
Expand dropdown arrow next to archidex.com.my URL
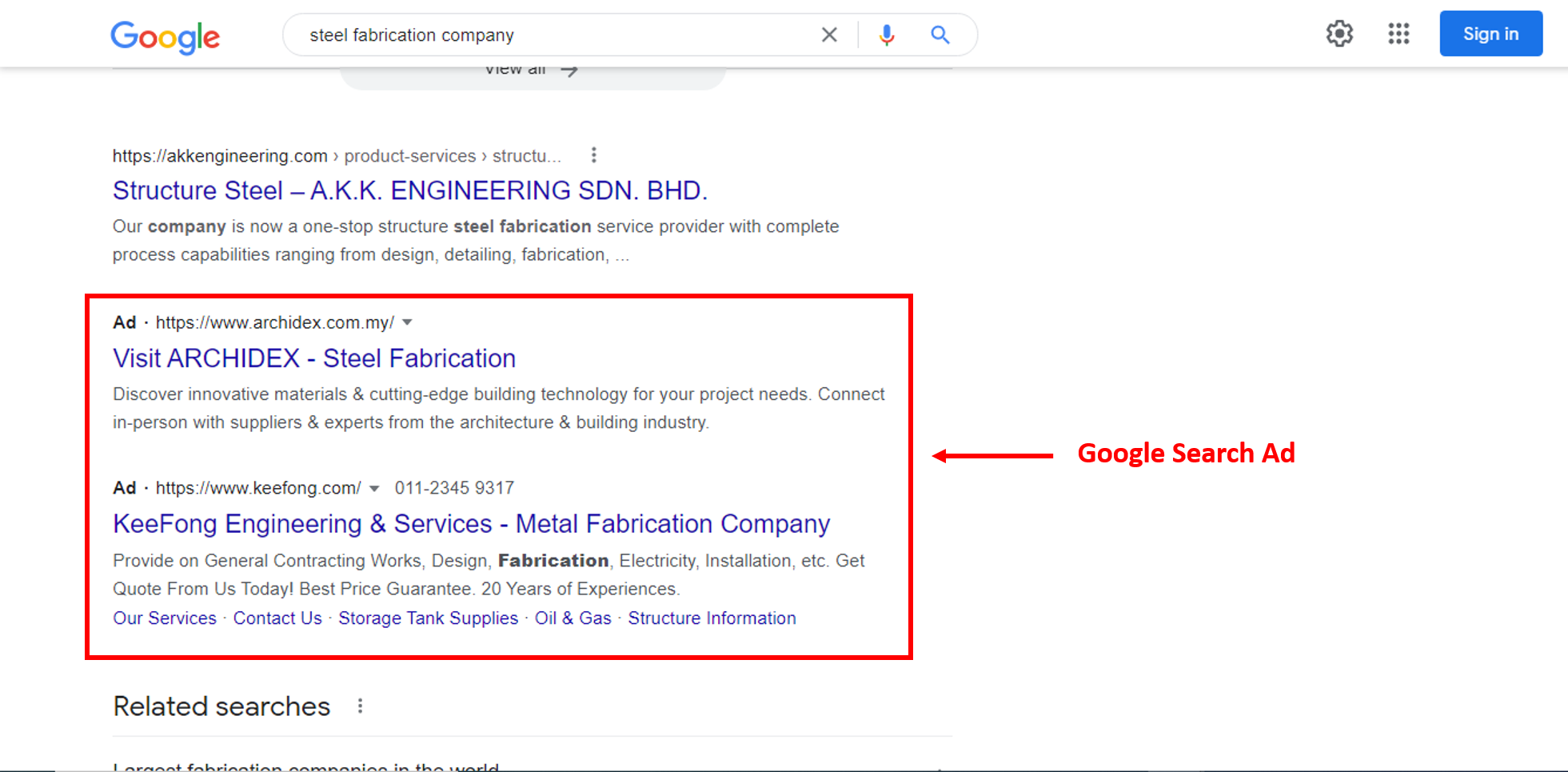[x=407, y=322]
